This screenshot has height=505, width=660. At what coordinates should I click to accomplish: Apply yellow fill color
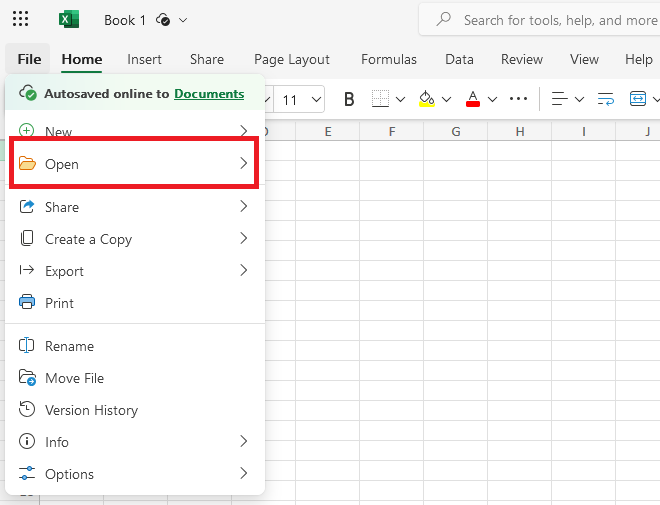[427, 99]
